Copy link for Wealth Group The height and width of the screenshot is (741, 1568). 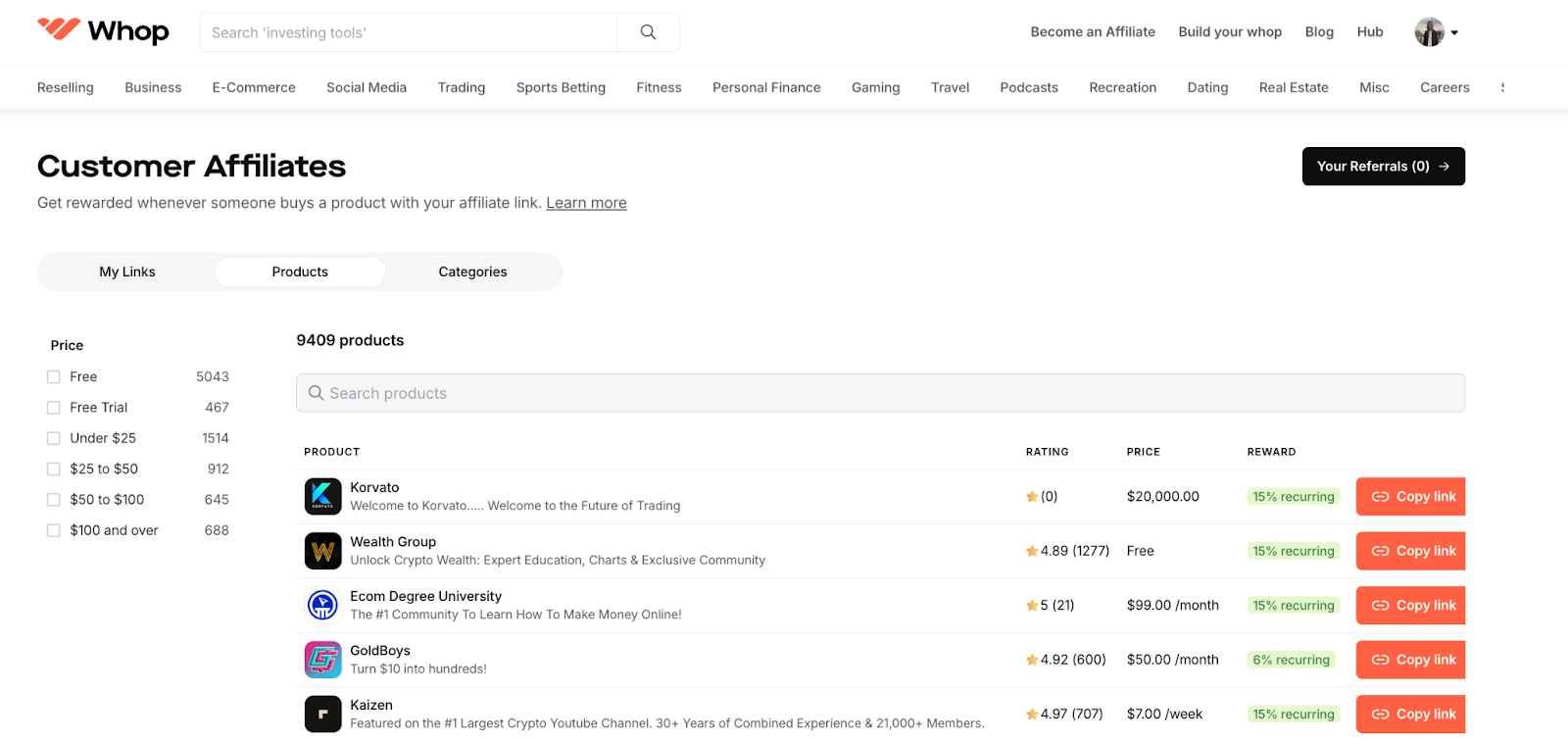coord(1410,551)
